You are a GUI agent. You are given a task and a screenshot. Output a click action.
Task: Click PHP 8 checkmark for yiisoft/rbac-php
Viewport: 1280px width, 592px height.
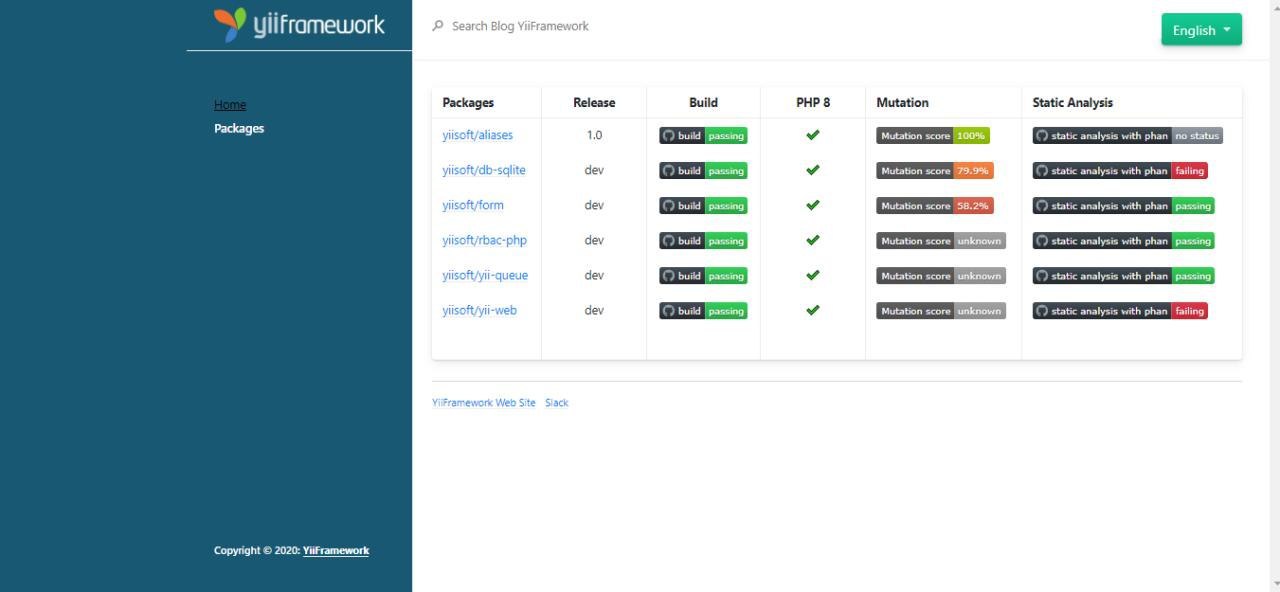coord(813,240)
